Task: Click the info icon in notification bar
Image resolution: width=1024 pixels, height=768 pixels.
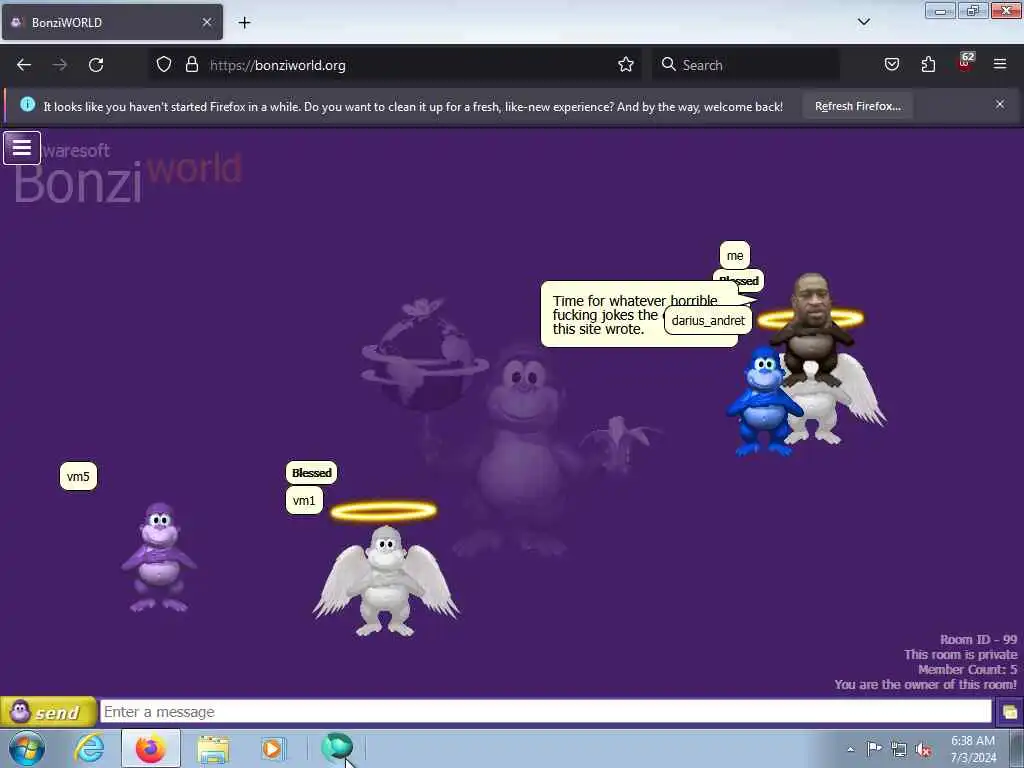Action: tap(27, 104)
